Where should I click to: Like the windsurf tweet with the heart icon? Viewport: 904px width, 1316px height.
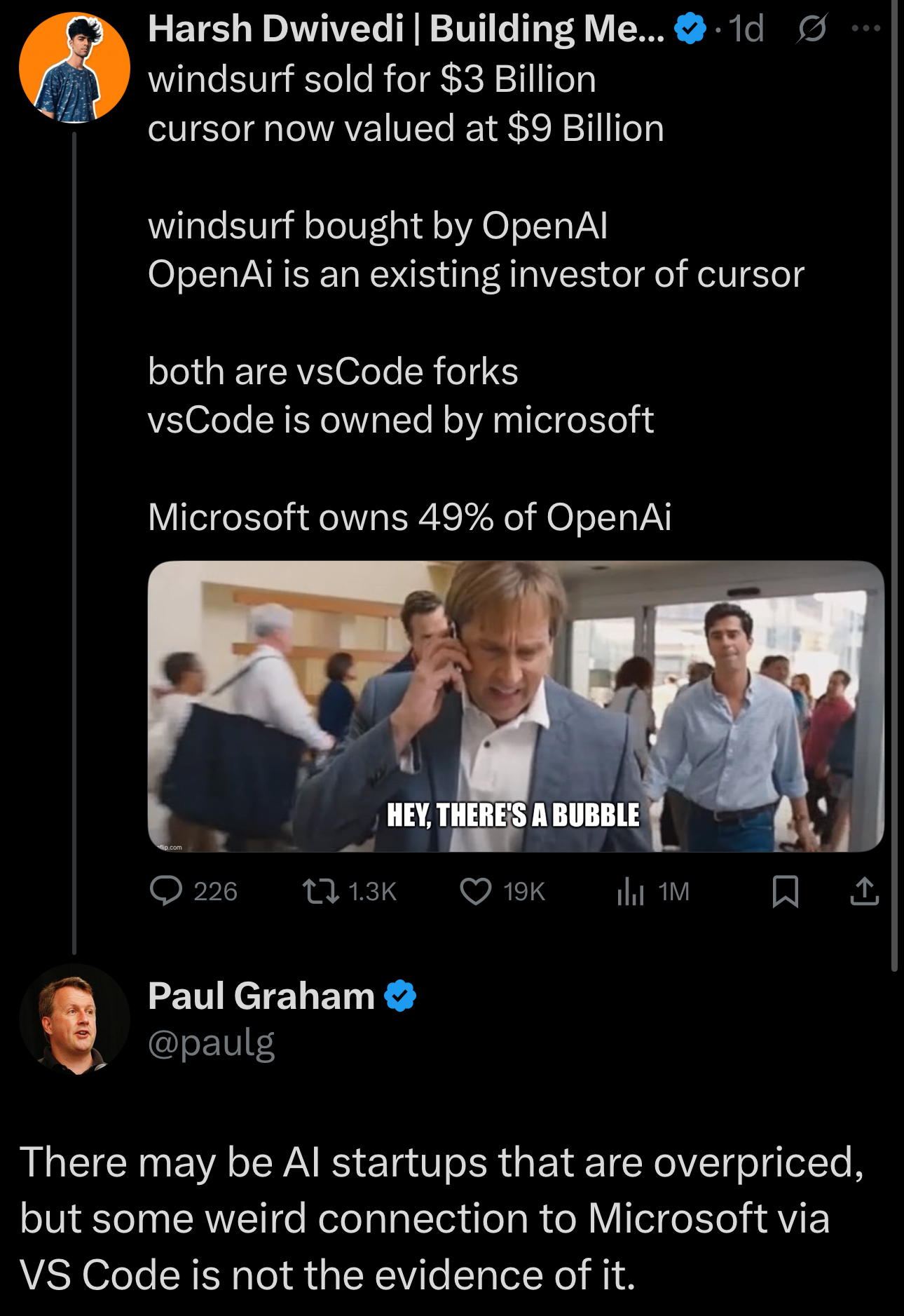click(x=475, y=891)
